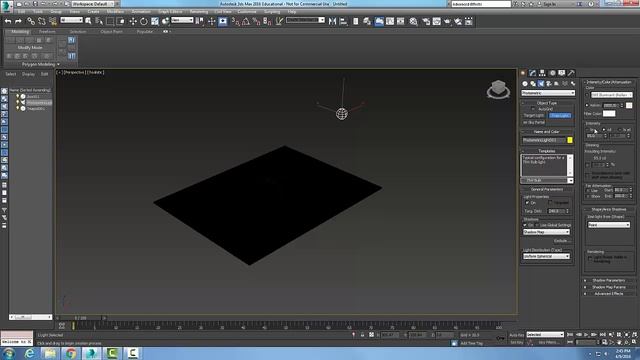Screen dimensions: 640x360
Task: Open the Photometric light category dropdown
Action: tap(548, 93)
